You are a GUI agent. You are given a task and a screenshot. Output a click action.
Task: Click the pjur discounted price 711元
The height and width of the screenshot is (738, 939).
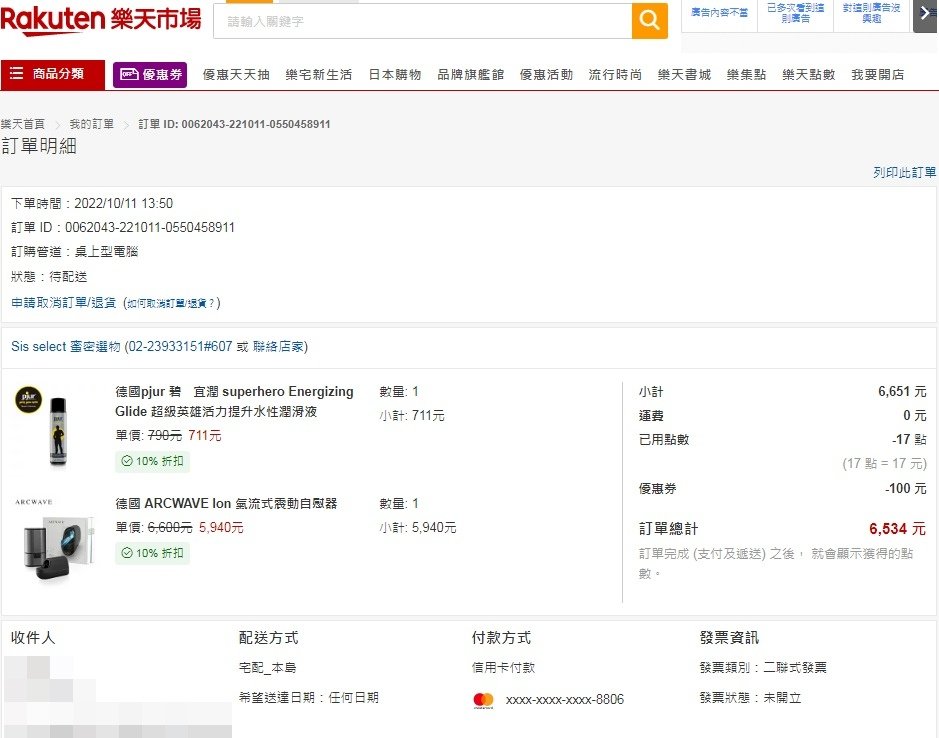pyautogui.click(x=205, y=436)
